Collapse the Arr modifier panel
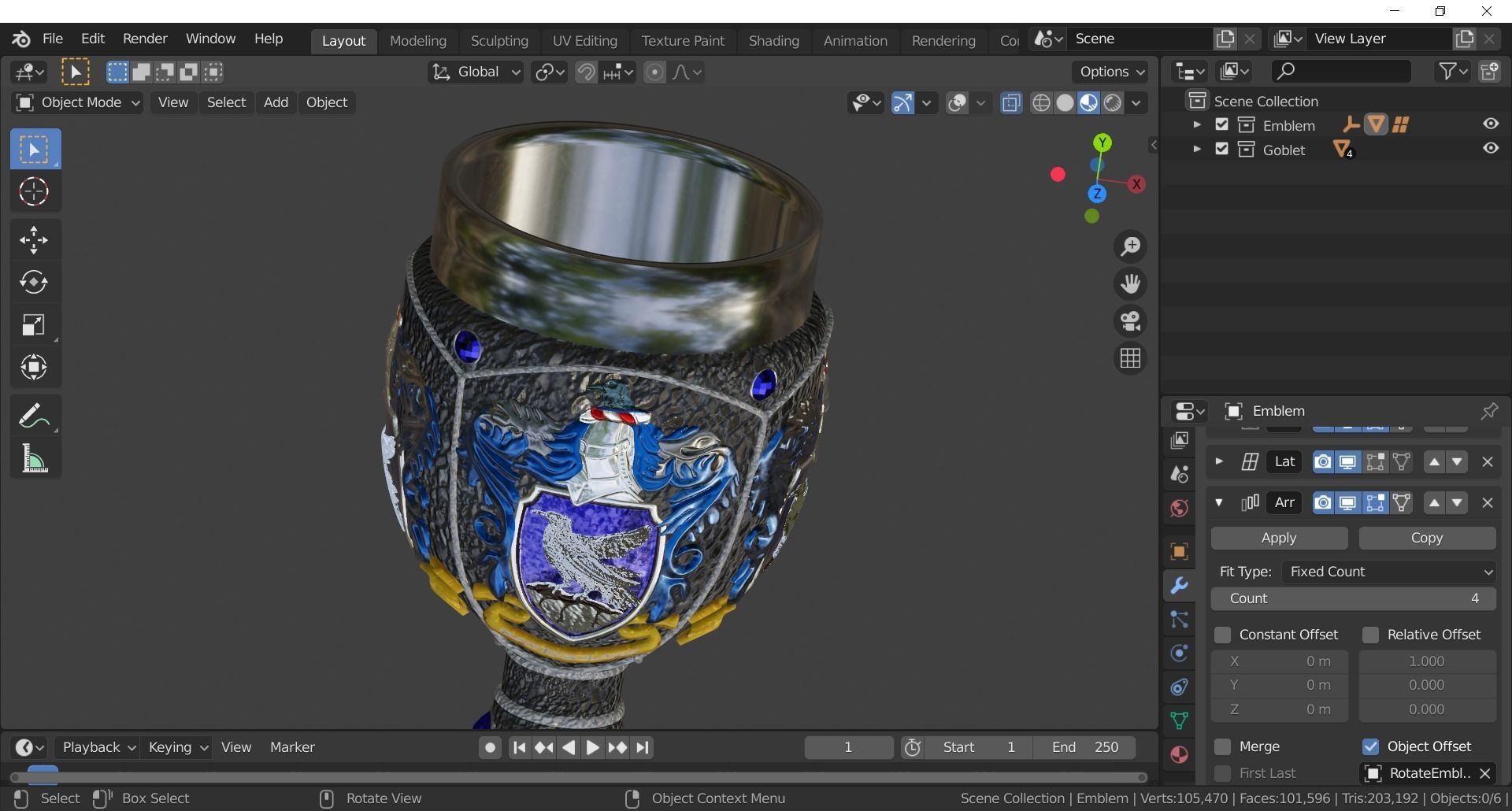This screenshot has height=811, width=1512. pos(1219,502)
